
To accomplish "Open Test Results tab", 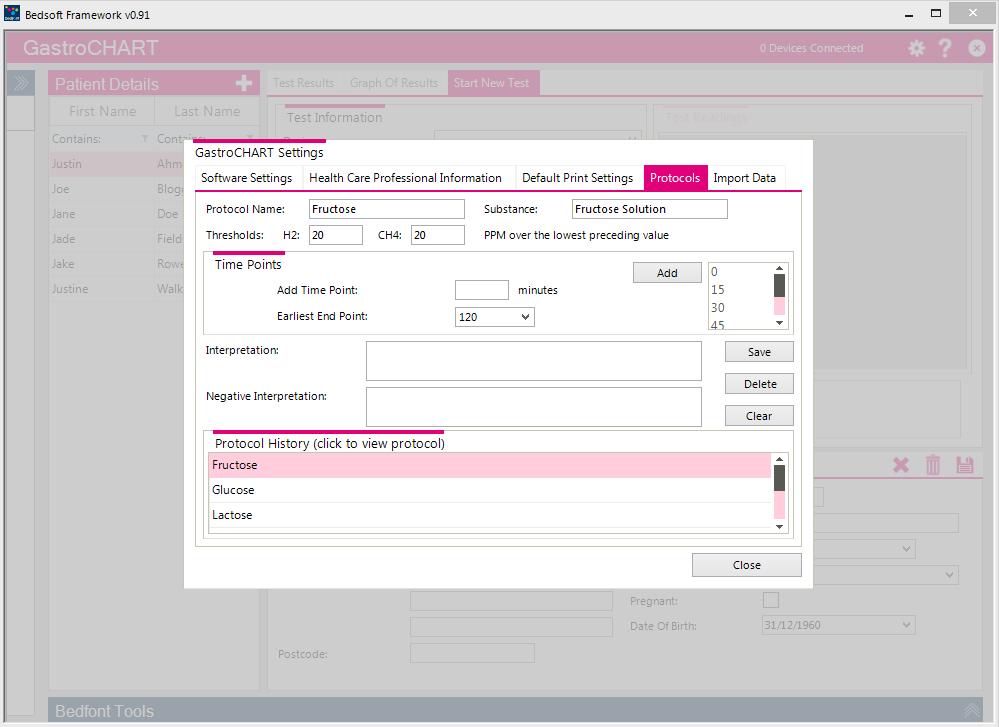I will tap(303, 83).
